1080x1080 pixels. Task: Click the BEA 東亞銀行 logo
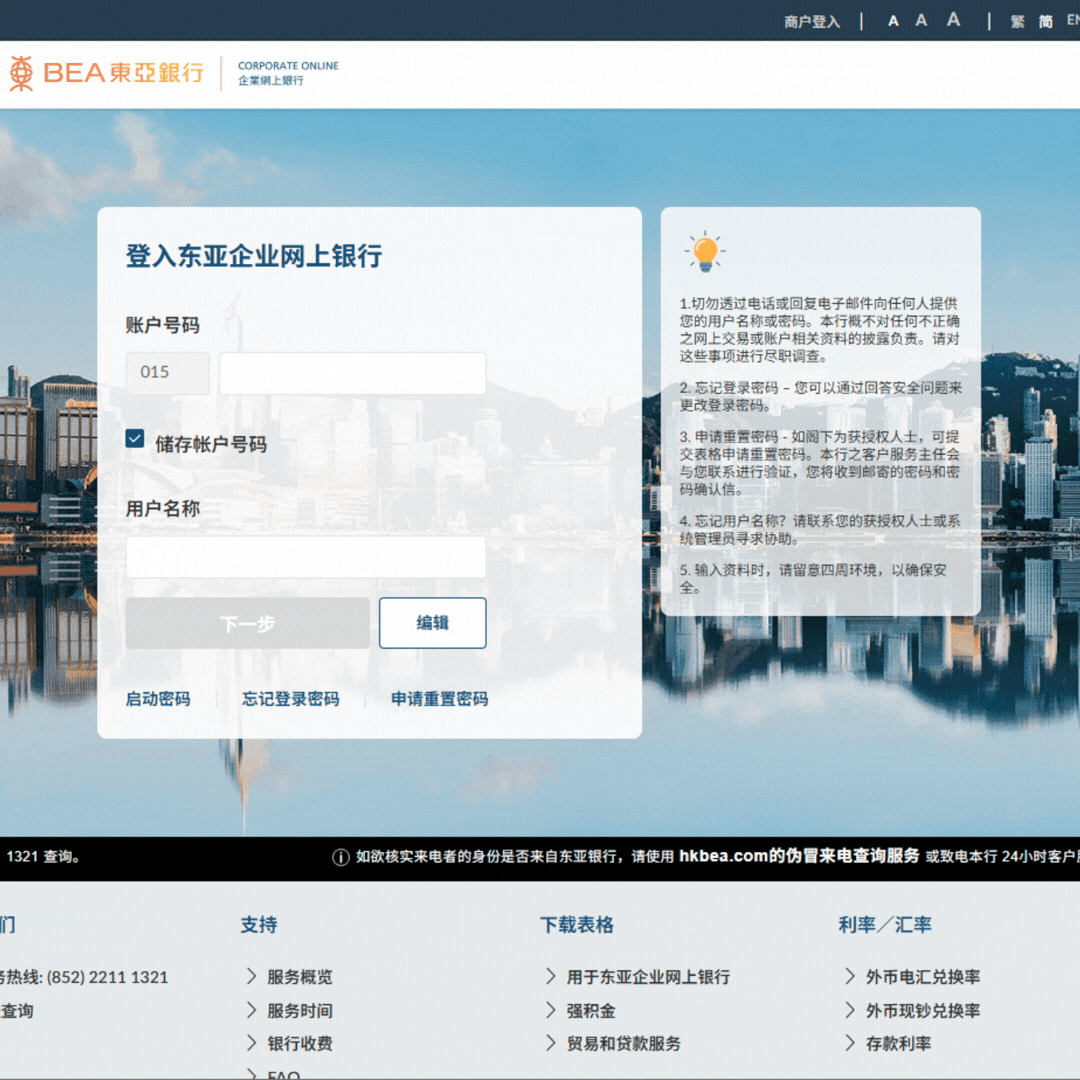pos(107,73)
